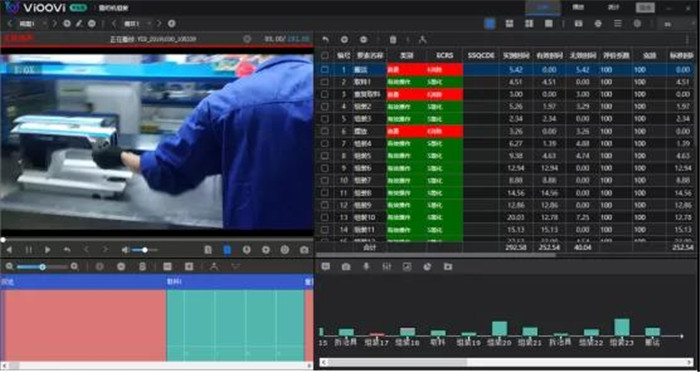Click the trash delete icon above the table
The image size is (700, 372).
pos(393,40)
